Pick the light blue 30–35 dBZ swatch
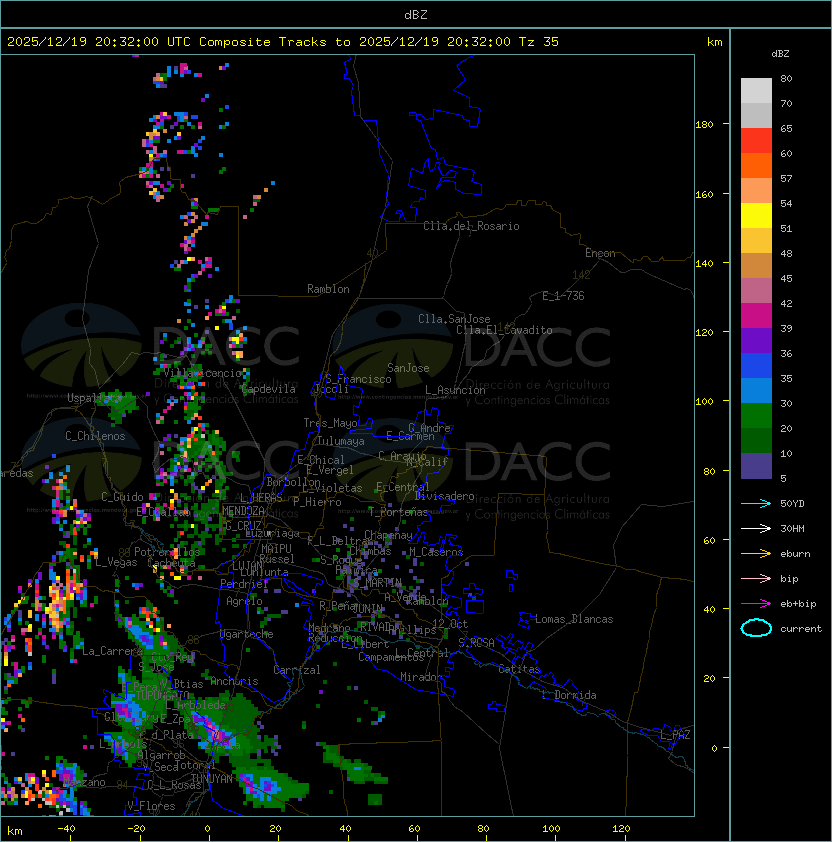The height and width of the screenshot is (842, 832). pos(756,391)
